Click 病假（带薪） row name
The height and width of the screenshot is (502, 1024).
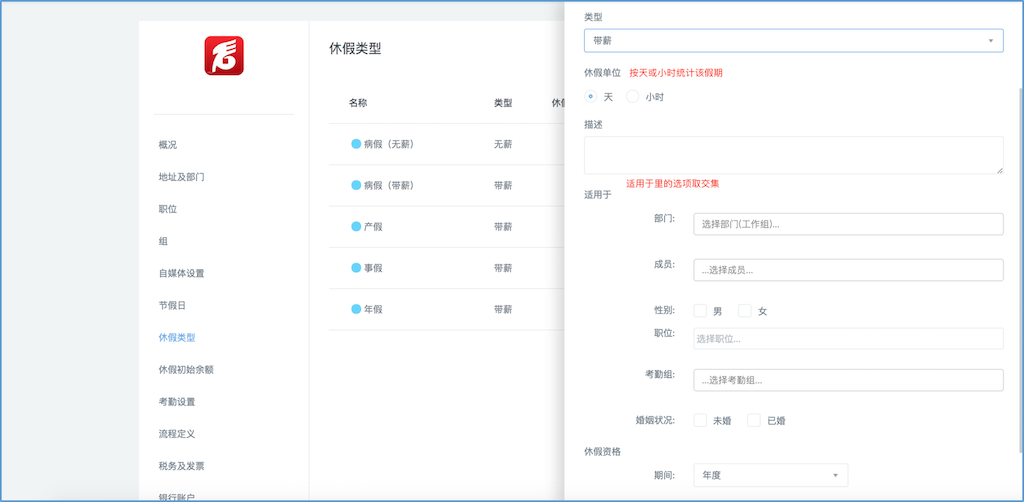click(389, 185)
